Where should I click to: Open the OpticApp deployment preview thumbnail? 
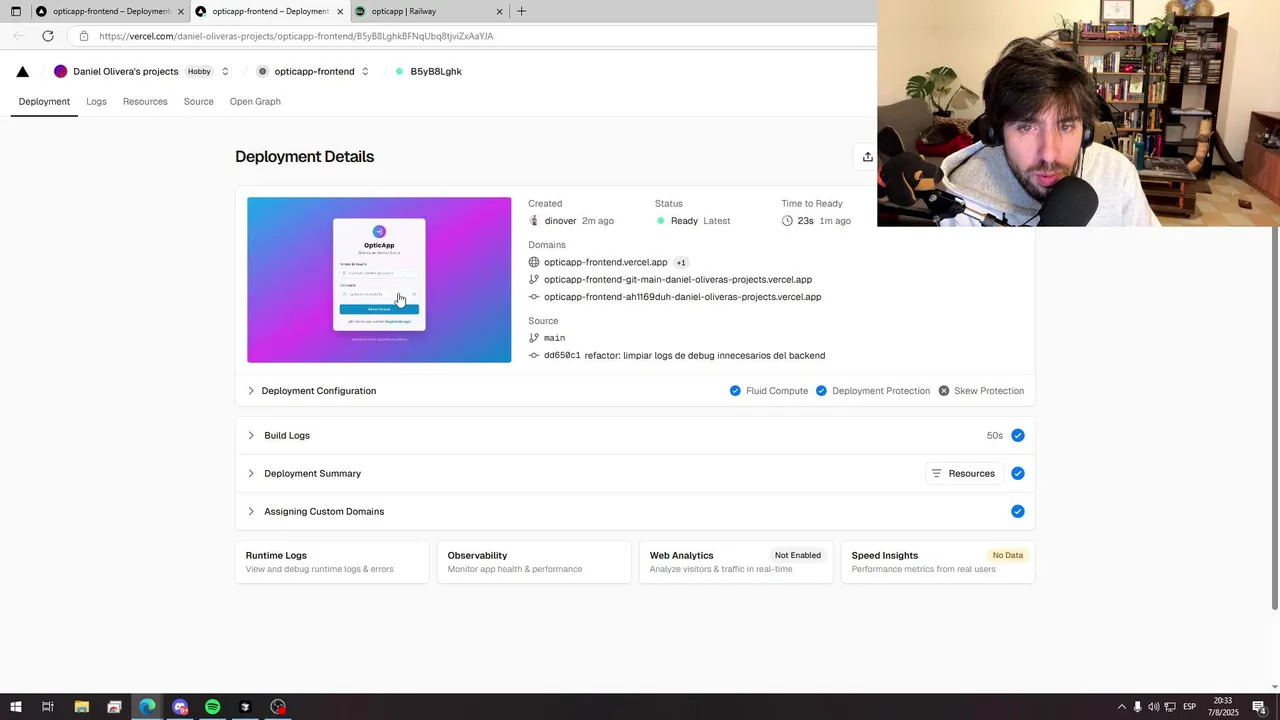click(x=379, y=280)
